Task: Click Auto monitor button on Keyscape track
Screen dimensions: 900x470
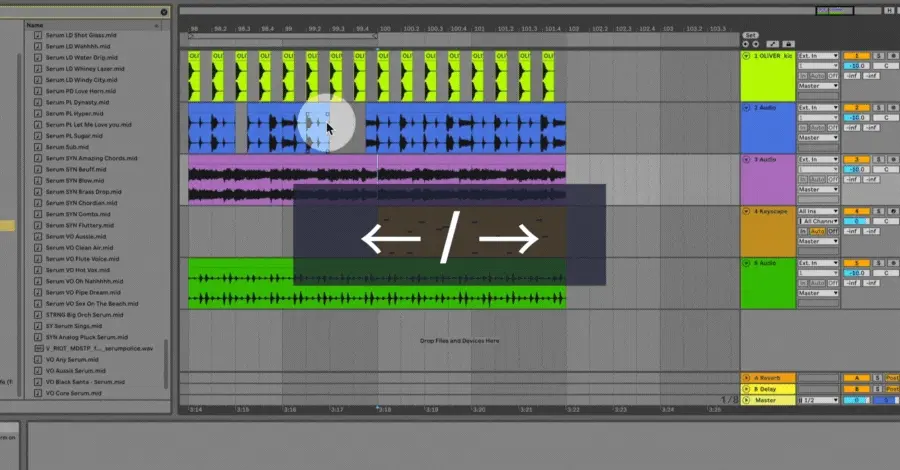Action: pyautogui.click(x=817, y=231)
